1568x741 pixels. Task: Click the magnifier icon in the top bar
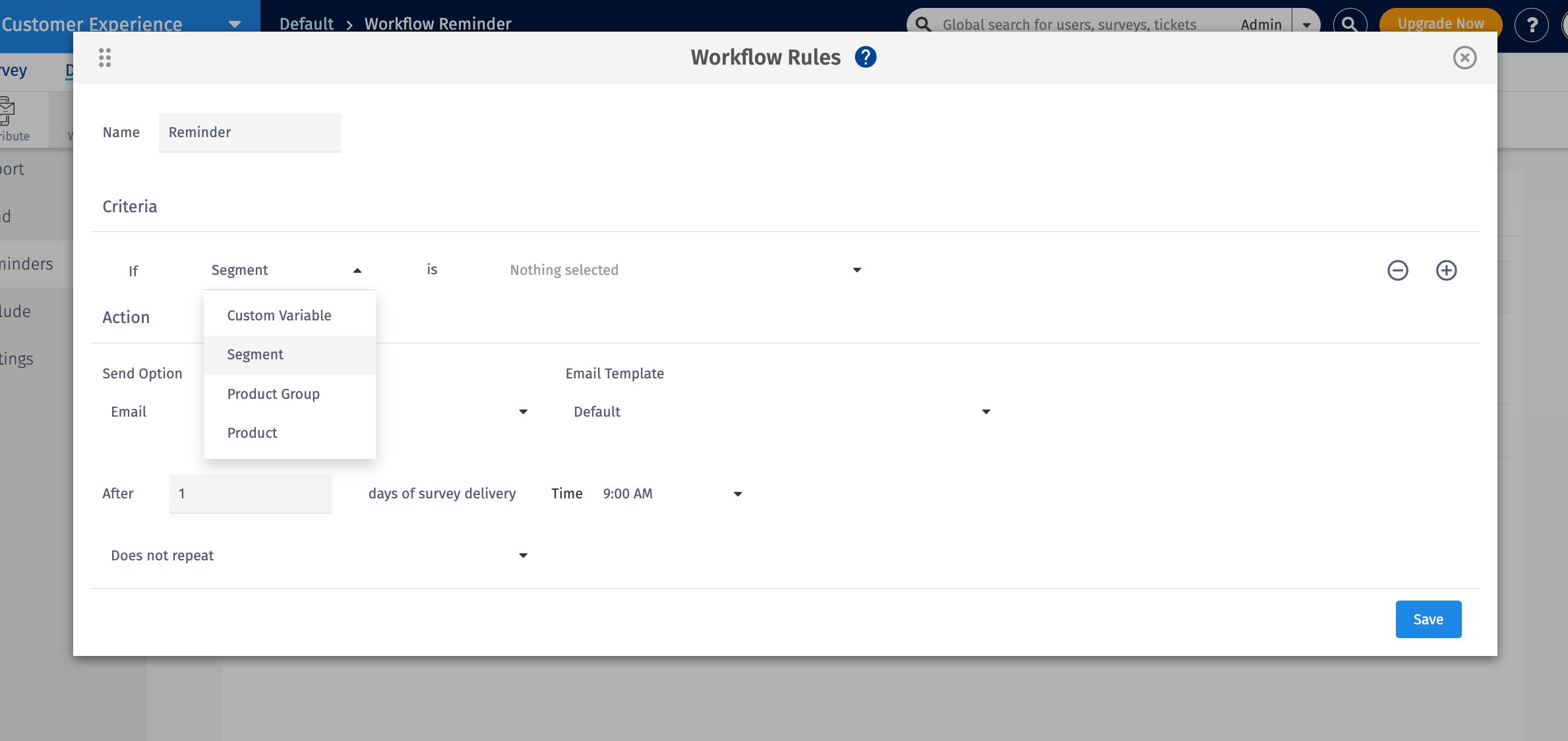pos(1349,24)
